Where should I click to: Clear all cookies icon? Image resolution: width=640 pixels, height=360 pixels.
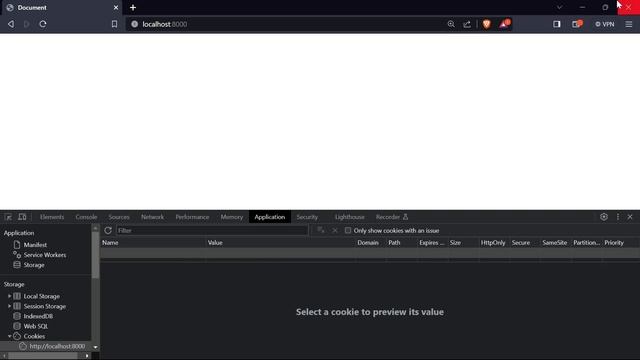[x=321, y=230]
